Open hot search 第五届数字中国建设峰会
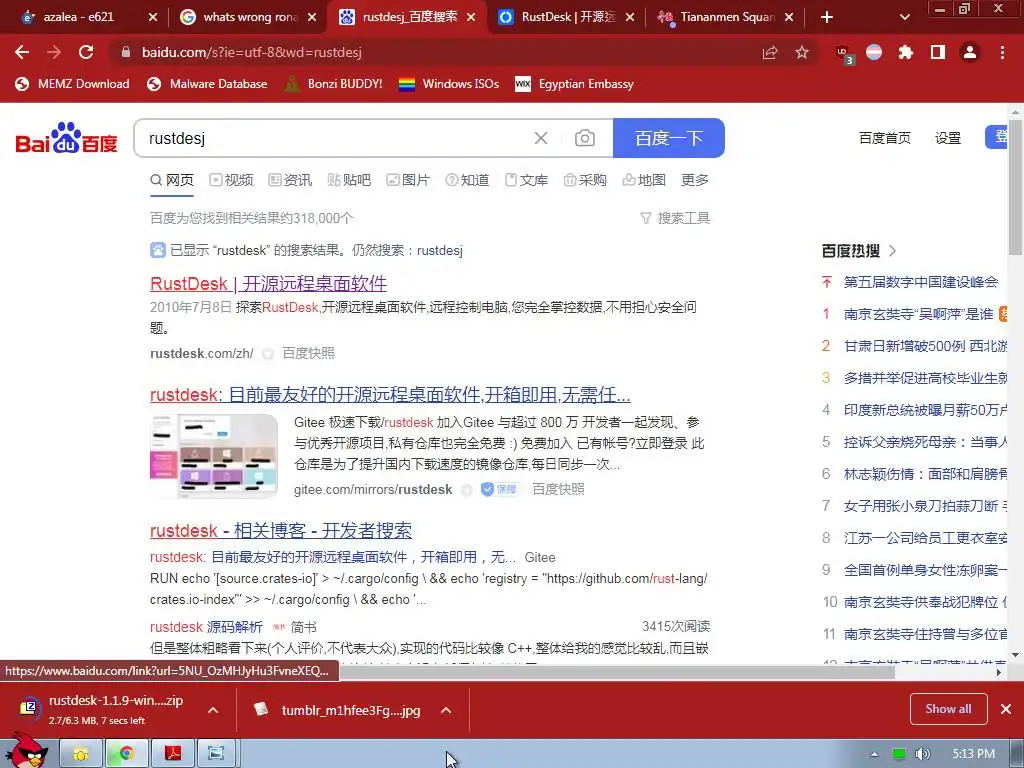 pos(921,282)
